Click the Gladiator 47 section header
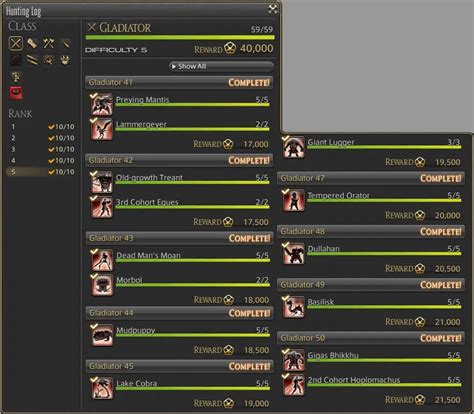The image size is (474, 414). pos(371,178)
